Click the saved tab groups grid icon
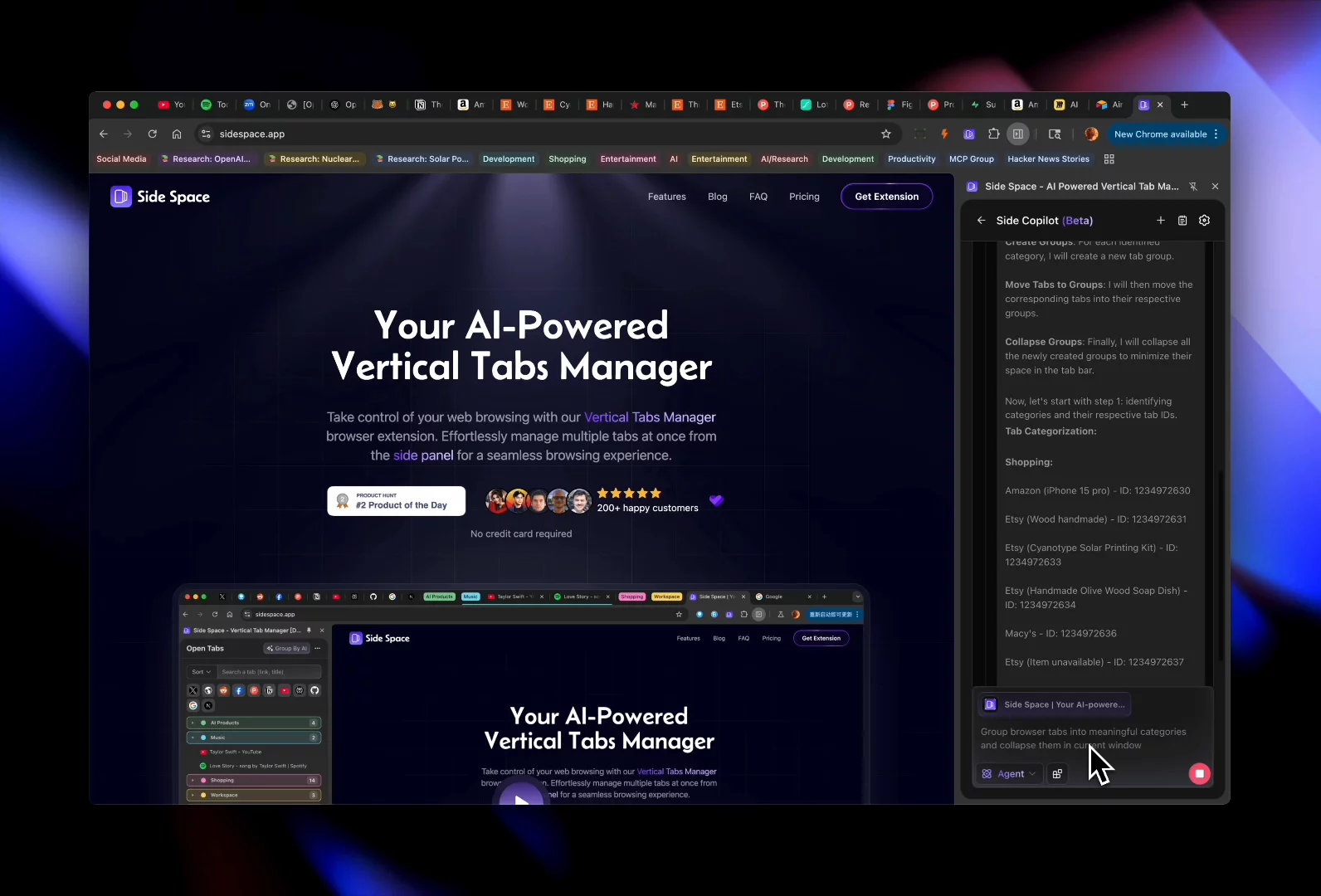 click(1109, 159)
